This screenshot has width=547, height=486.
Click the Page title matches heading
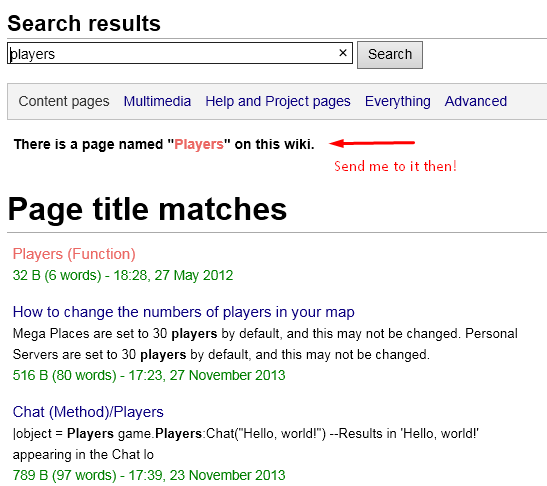(147, 209)
